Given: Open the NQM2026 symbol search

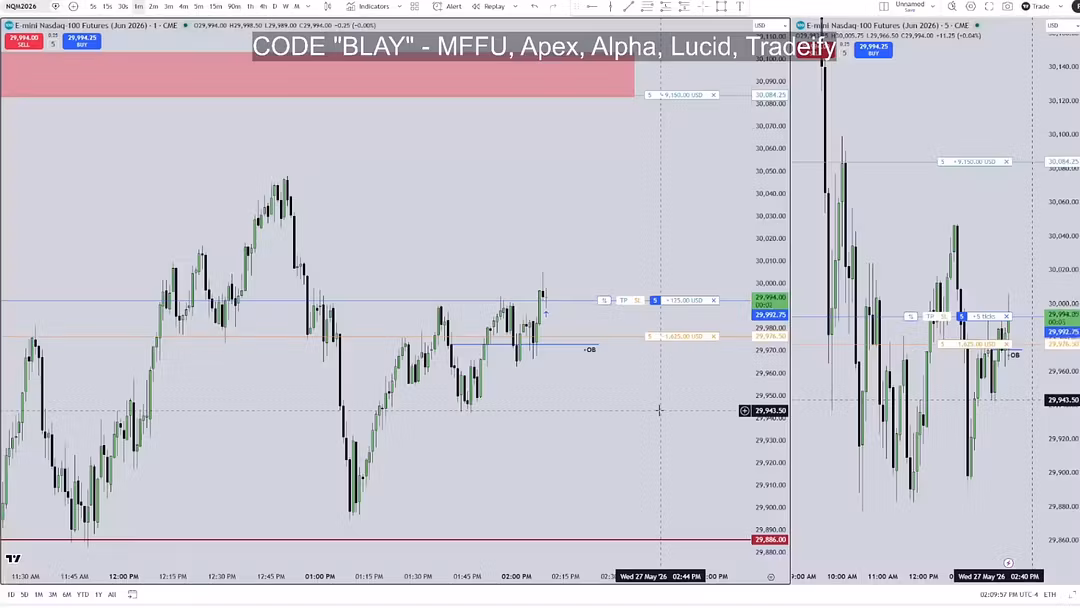Looking at the screenshot, I should [21, 6].
